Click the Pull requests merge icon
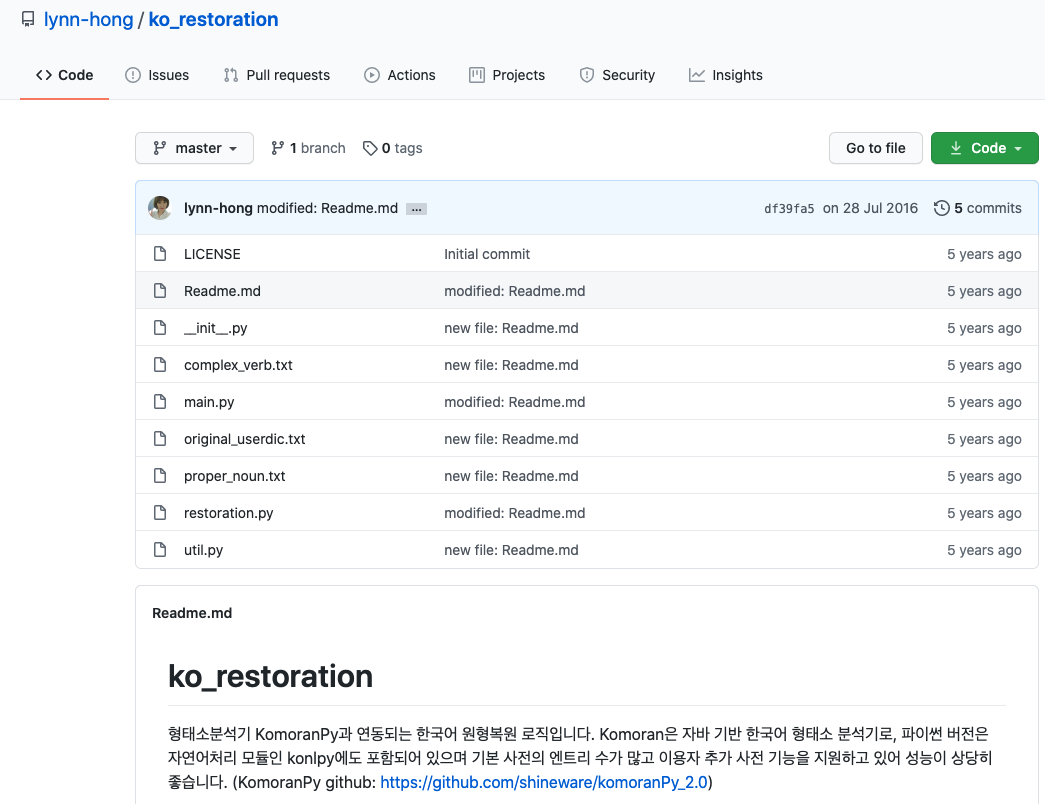Screen dimensions: 1045x804 point(231,75)
